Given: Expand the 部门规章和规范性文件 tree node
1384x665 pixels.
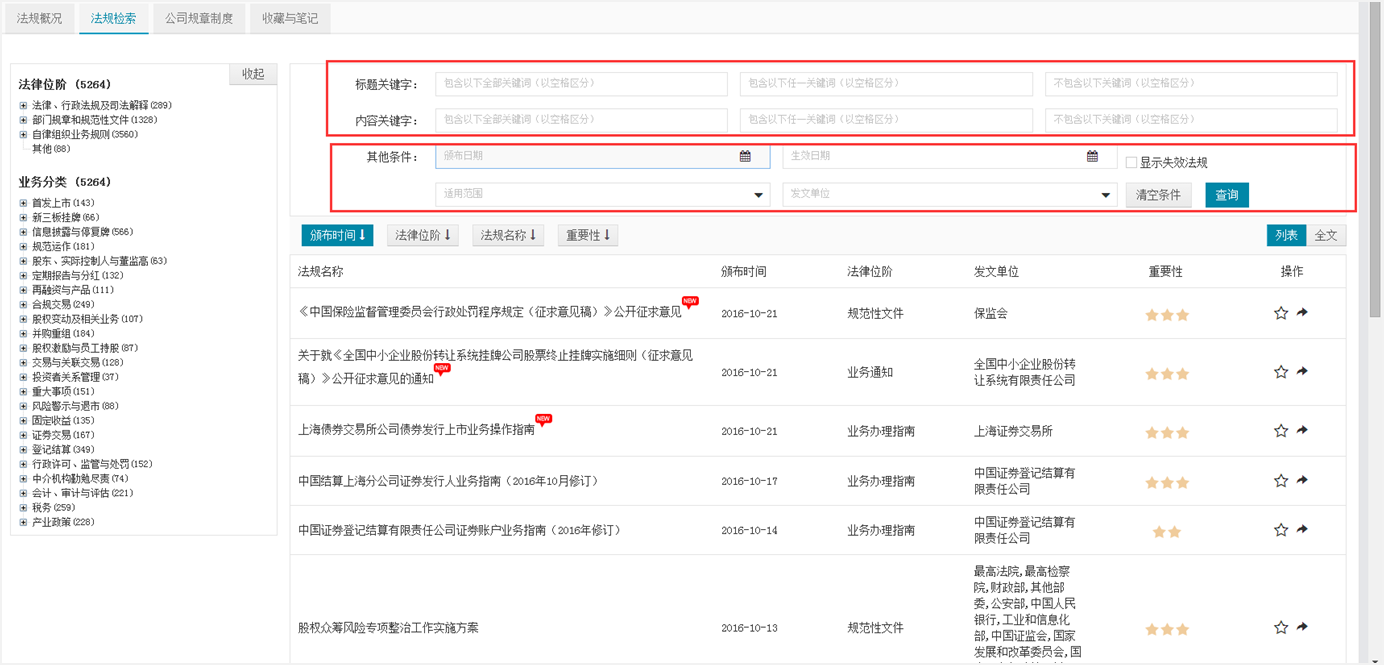Looking at the screenshot, I should pos(23,120).
